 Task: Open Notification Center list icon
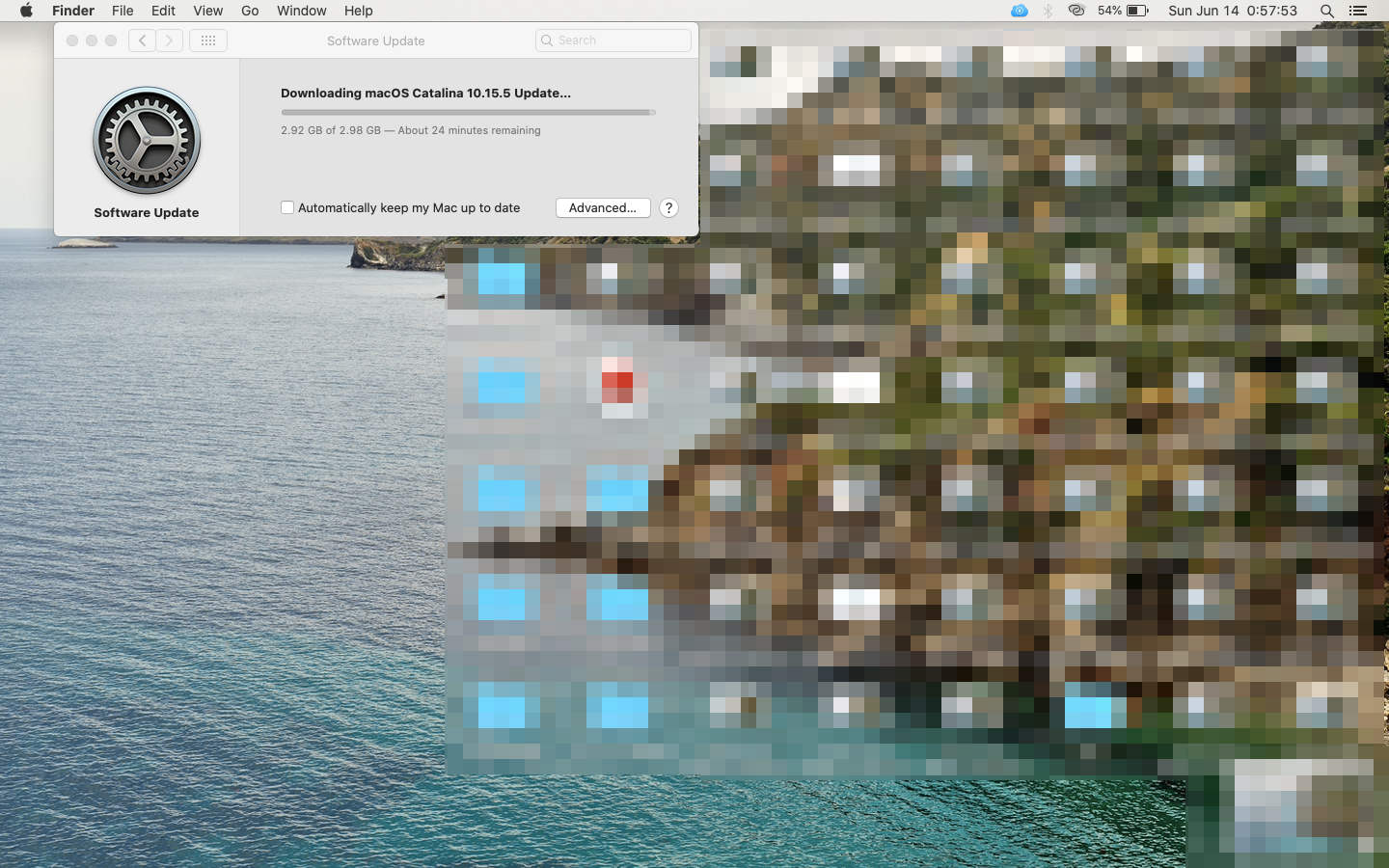coord(1358,11)
